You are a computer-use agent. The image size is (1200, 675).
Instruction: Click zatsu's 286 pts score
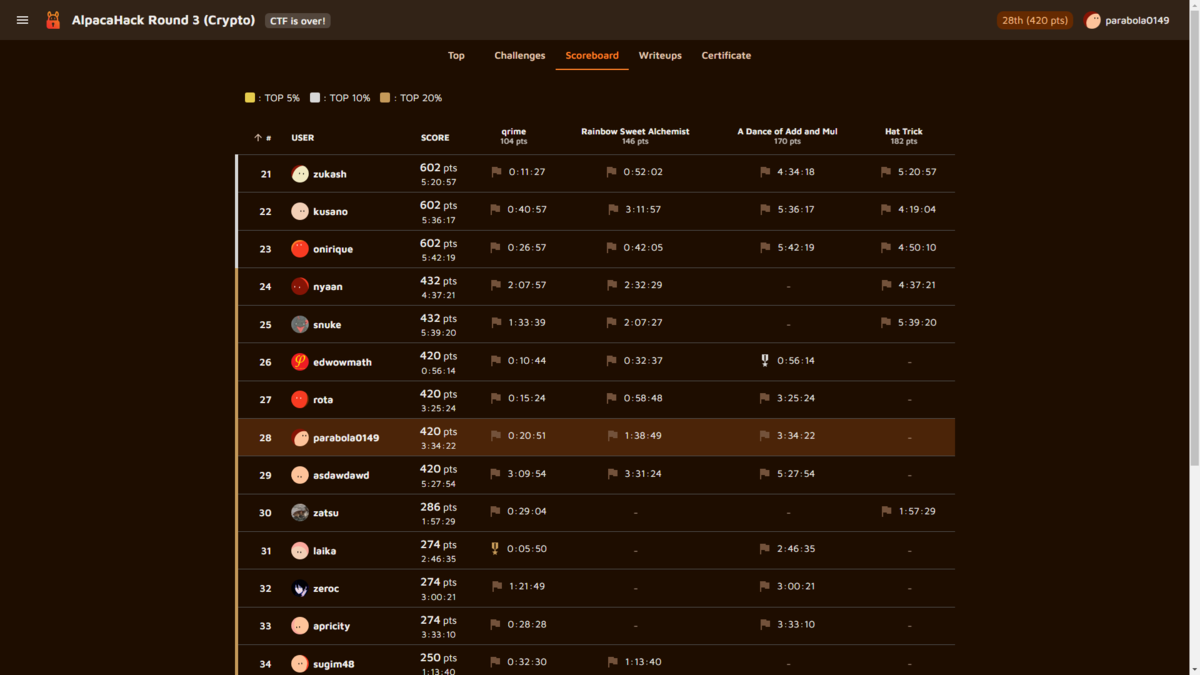click(438, 507)
